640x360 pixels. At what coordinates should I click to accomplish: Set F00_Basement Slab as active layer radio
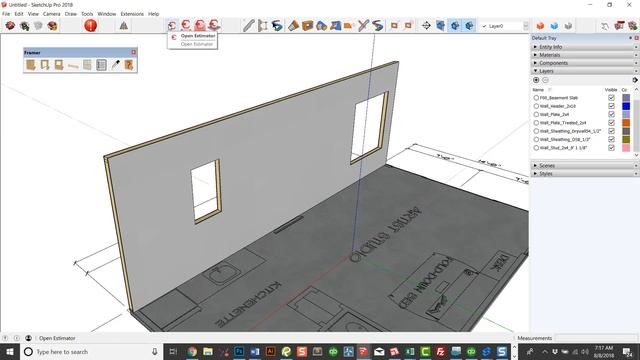click(x=536, y=98)
